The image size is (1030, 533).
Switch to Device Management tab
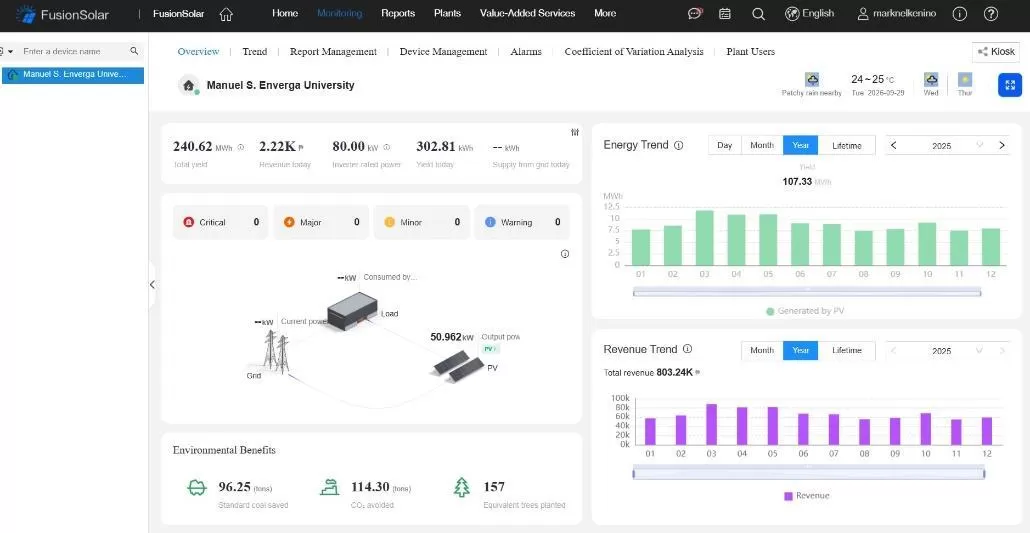(443, 51)
